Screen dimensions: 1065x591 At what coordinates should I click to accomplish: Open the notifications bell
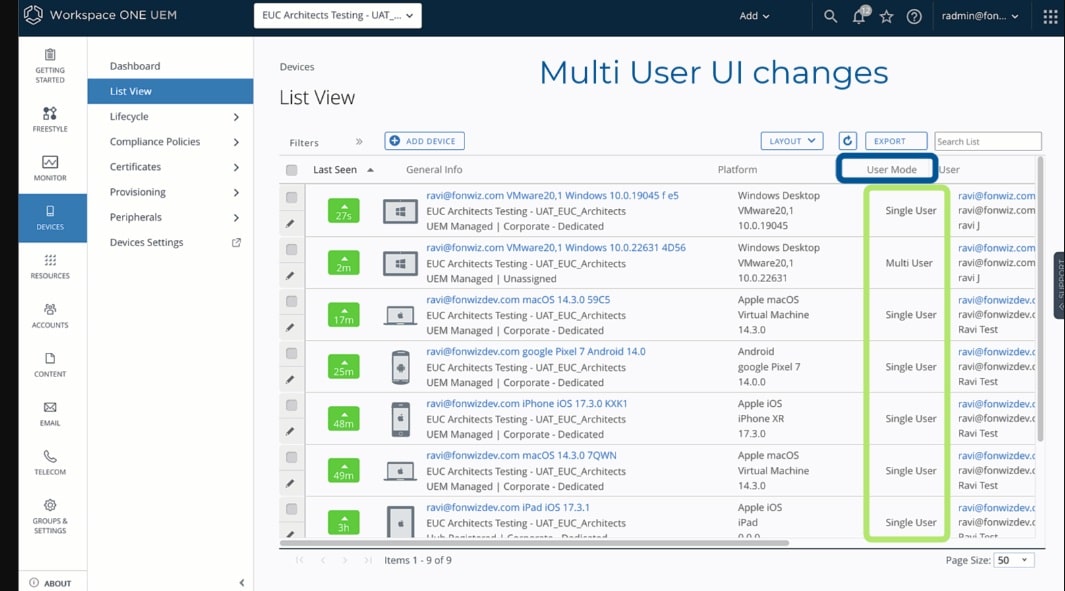tap(860, 16)
